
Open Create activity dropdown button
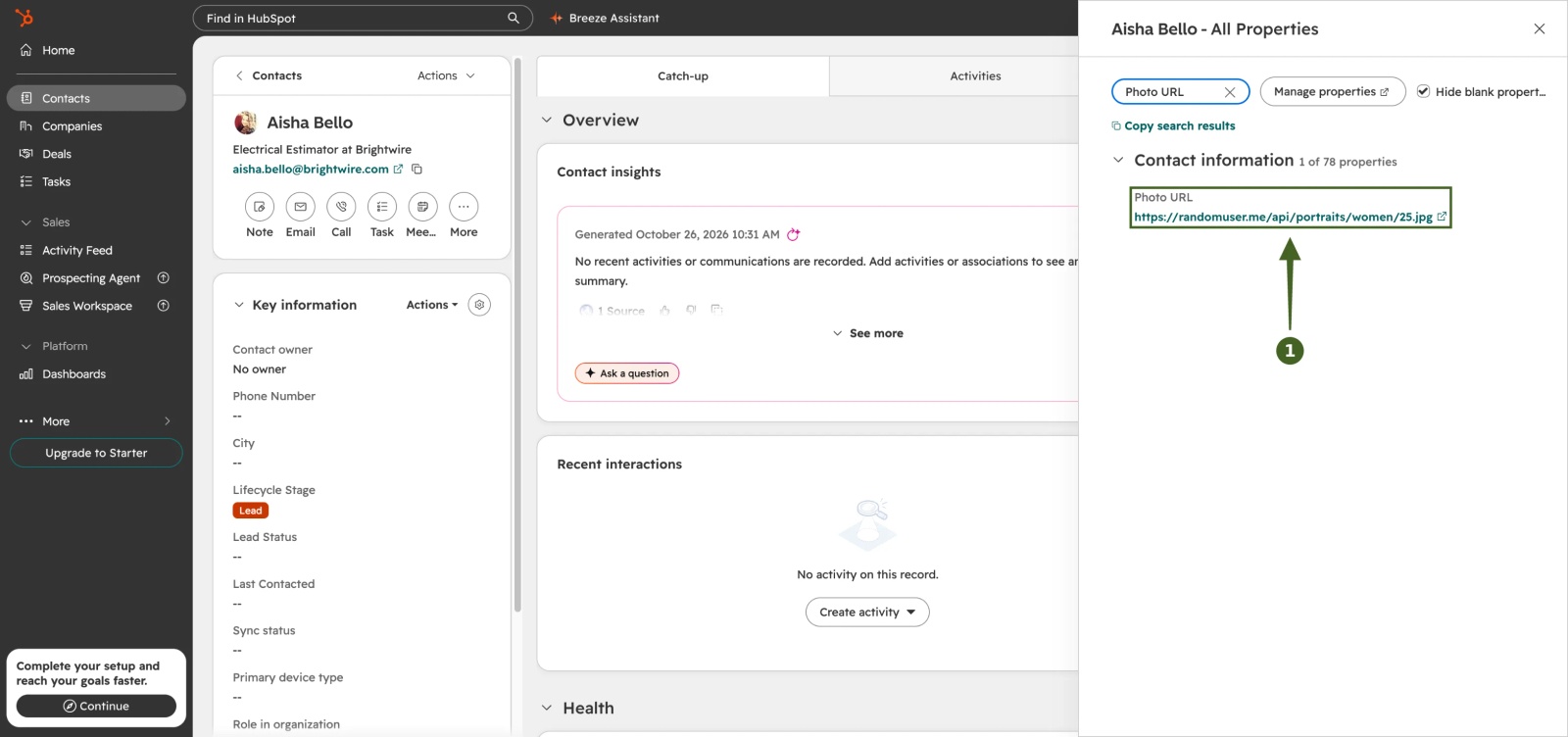point(867,613)
